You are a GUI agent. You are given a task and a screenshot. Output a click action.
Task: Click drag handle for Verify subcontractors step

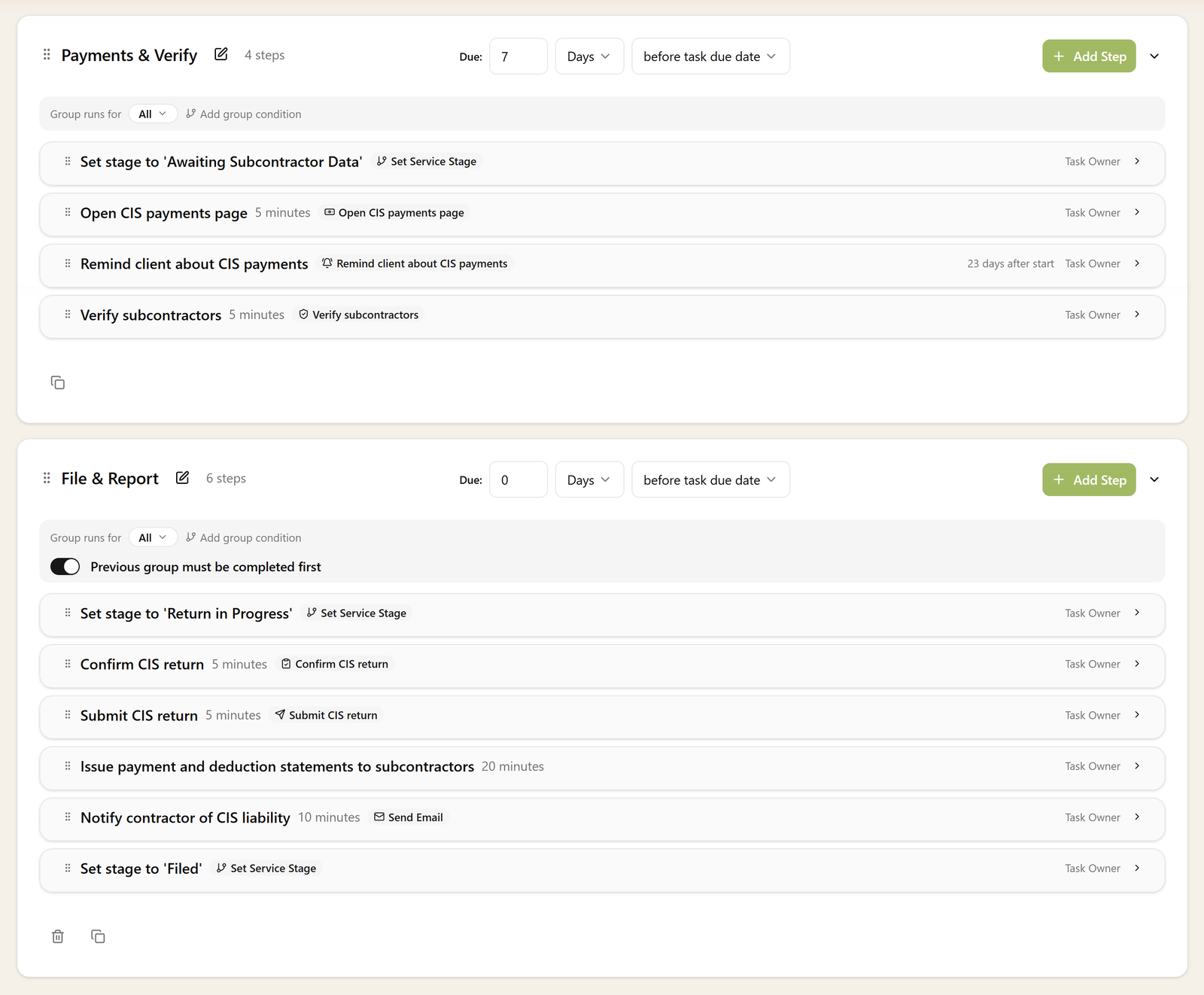pos(68,315)
